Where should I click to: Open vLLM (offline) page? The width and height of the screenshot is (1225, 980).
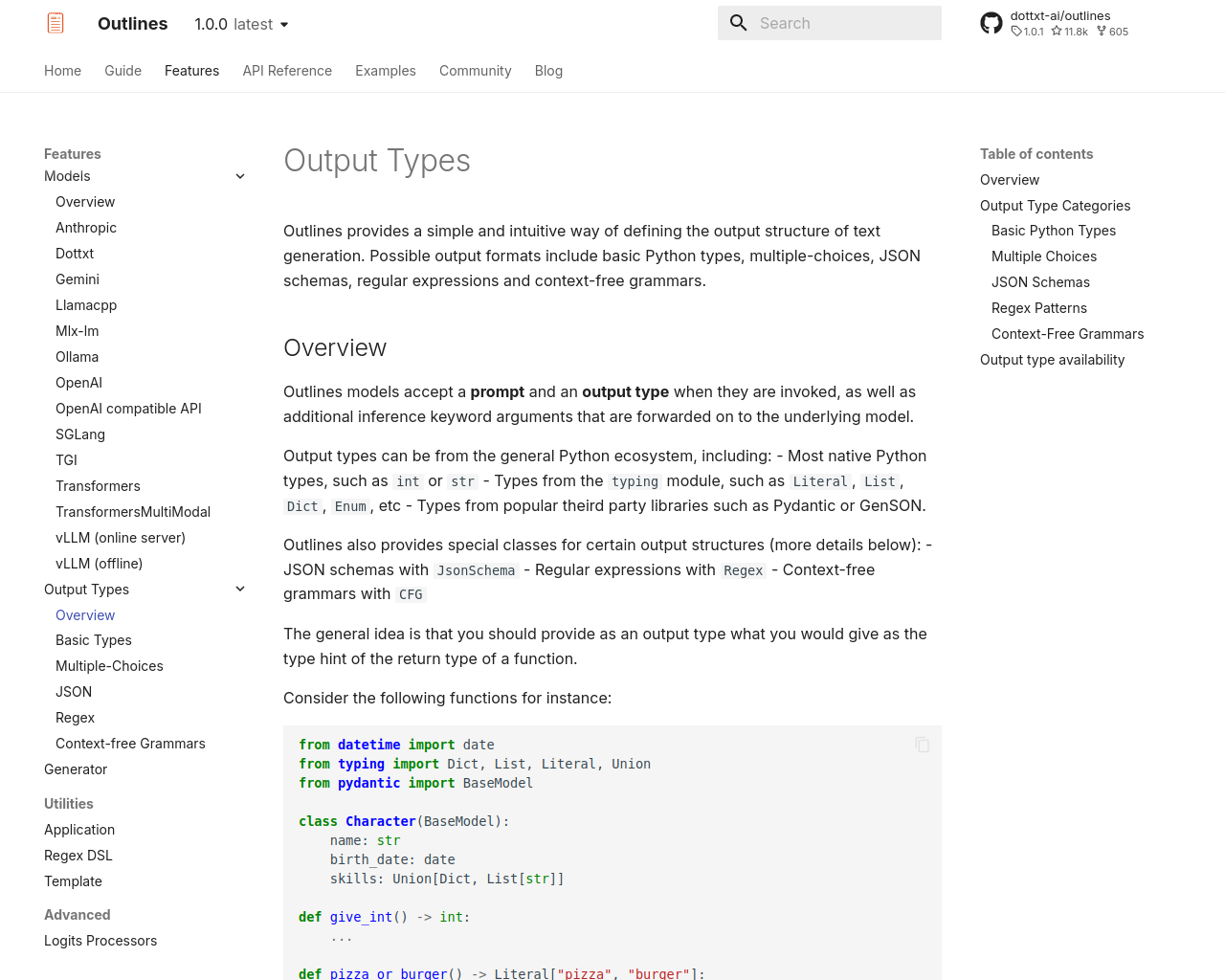click(99, 564)
